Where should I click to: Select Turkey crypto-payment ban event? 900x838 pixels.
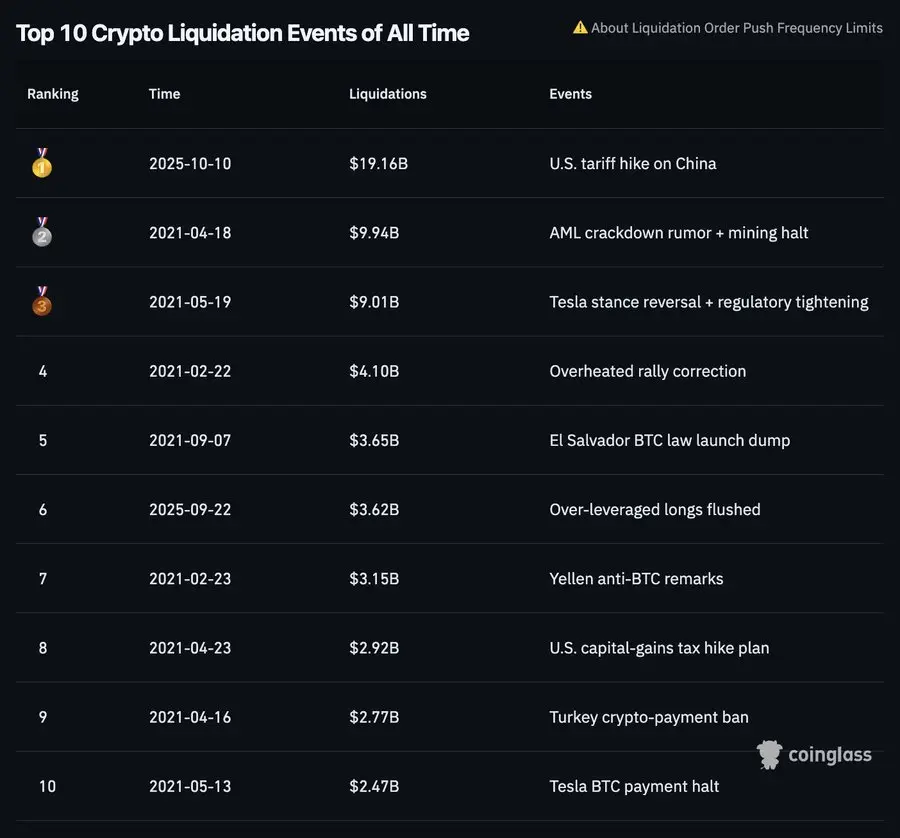click(649, 717)
